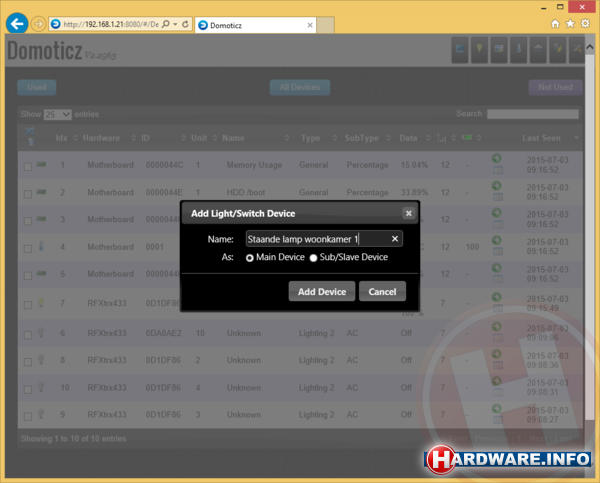The image size is (600, 483).
Task: Open log icon on Idx 5 row
Action: click(x=498, y=279)
